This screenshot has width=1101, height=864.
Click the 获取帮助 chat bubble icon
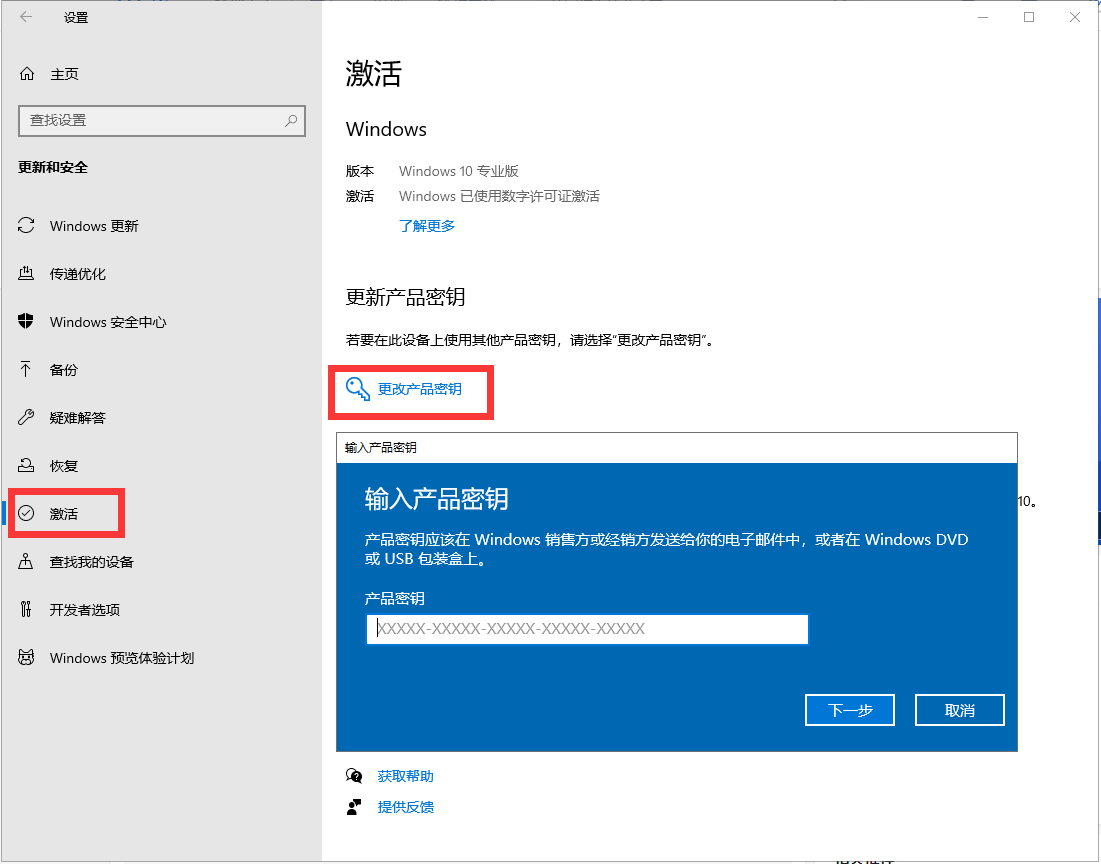point(354,775)
